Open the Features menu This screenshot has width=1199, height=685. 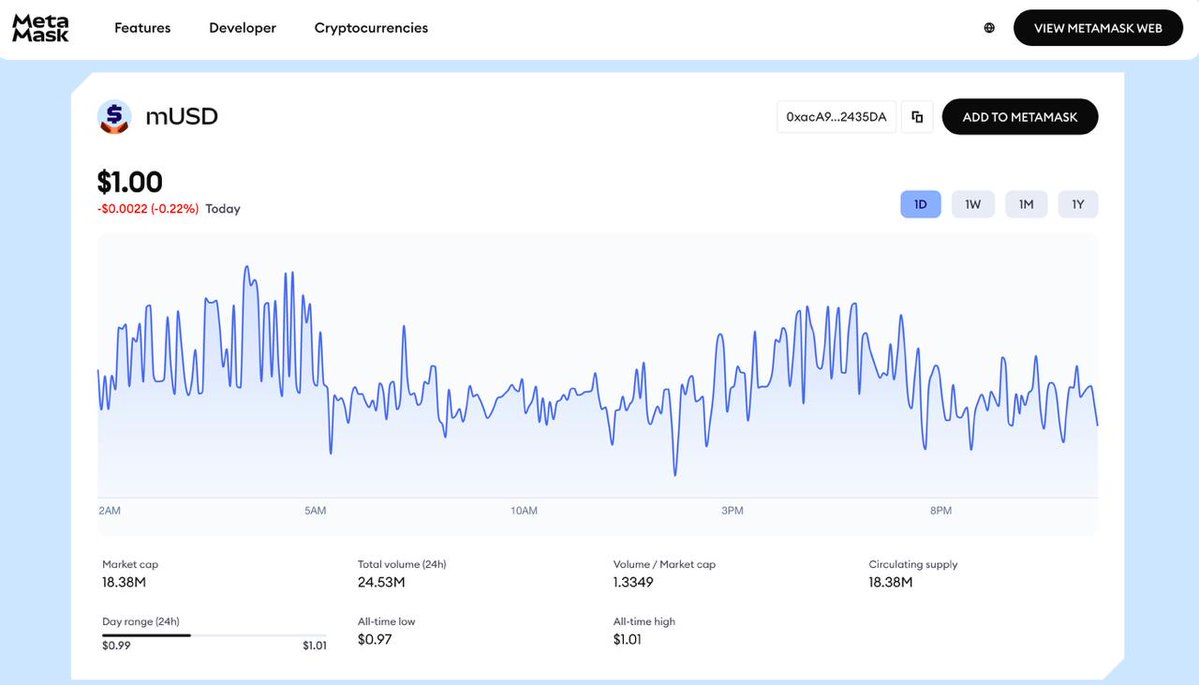coord(142,28)
